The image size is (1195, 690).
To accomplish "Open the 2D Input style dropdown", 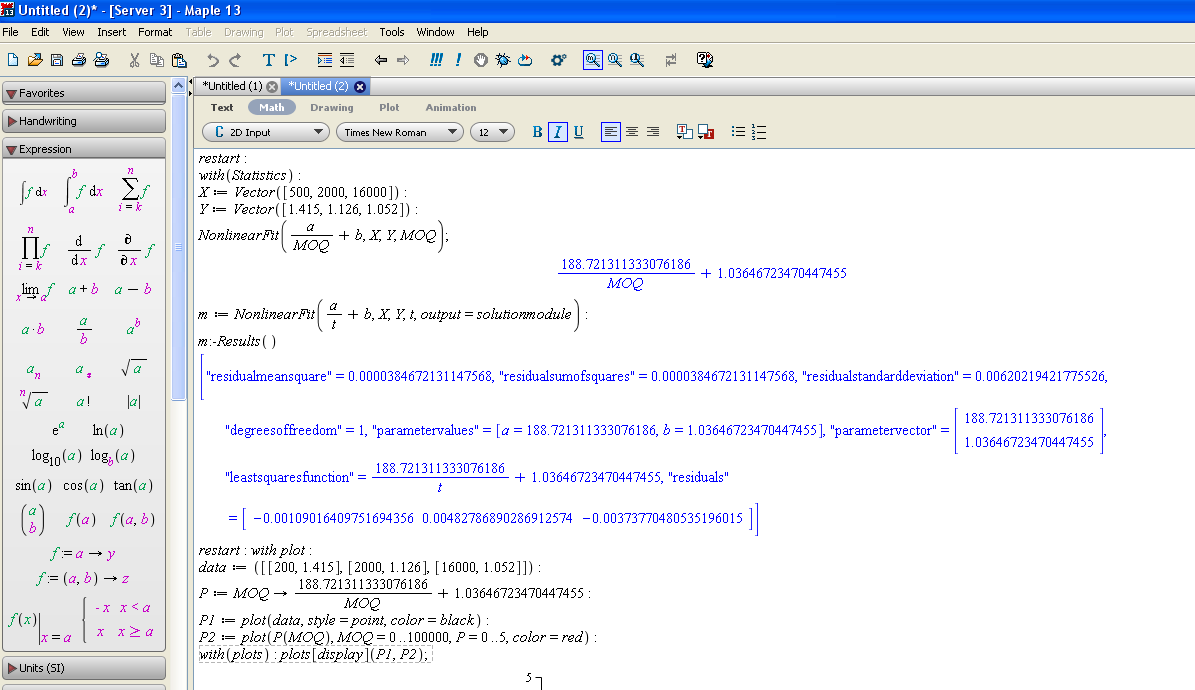I will pos(266,132).
